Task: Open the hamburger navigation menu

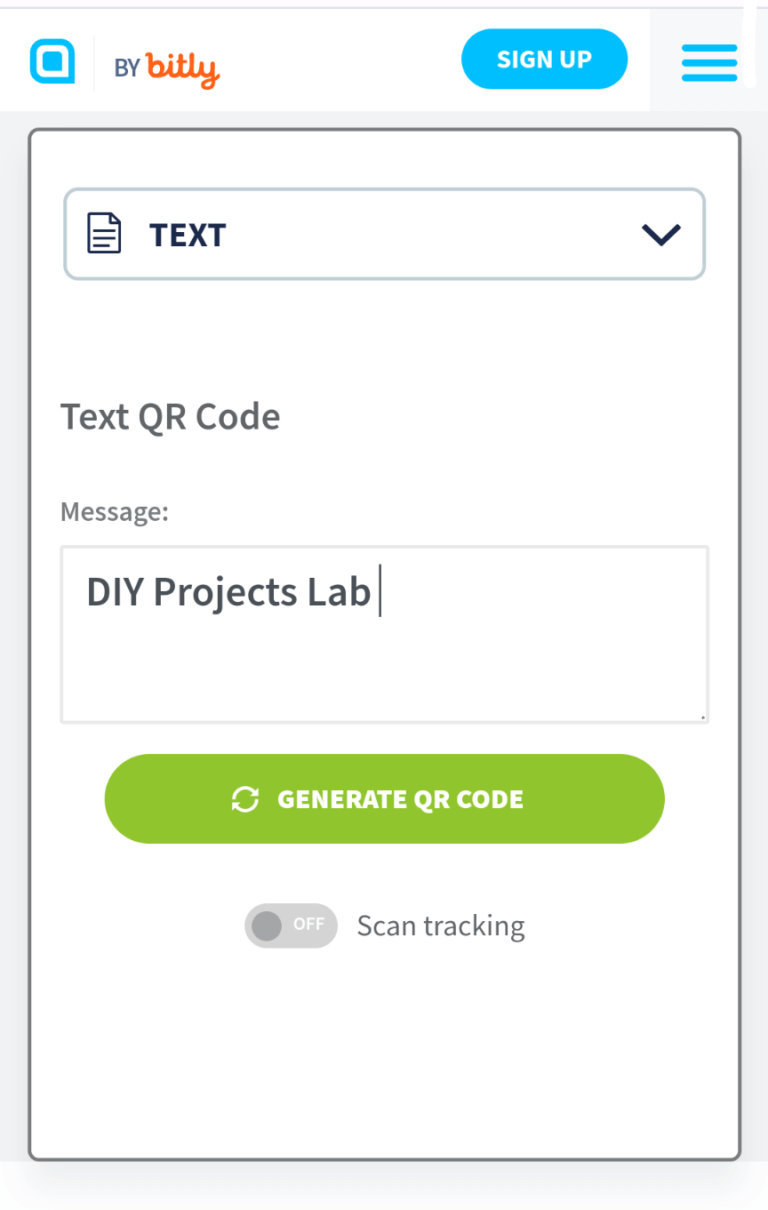Action: click(709, 61)
